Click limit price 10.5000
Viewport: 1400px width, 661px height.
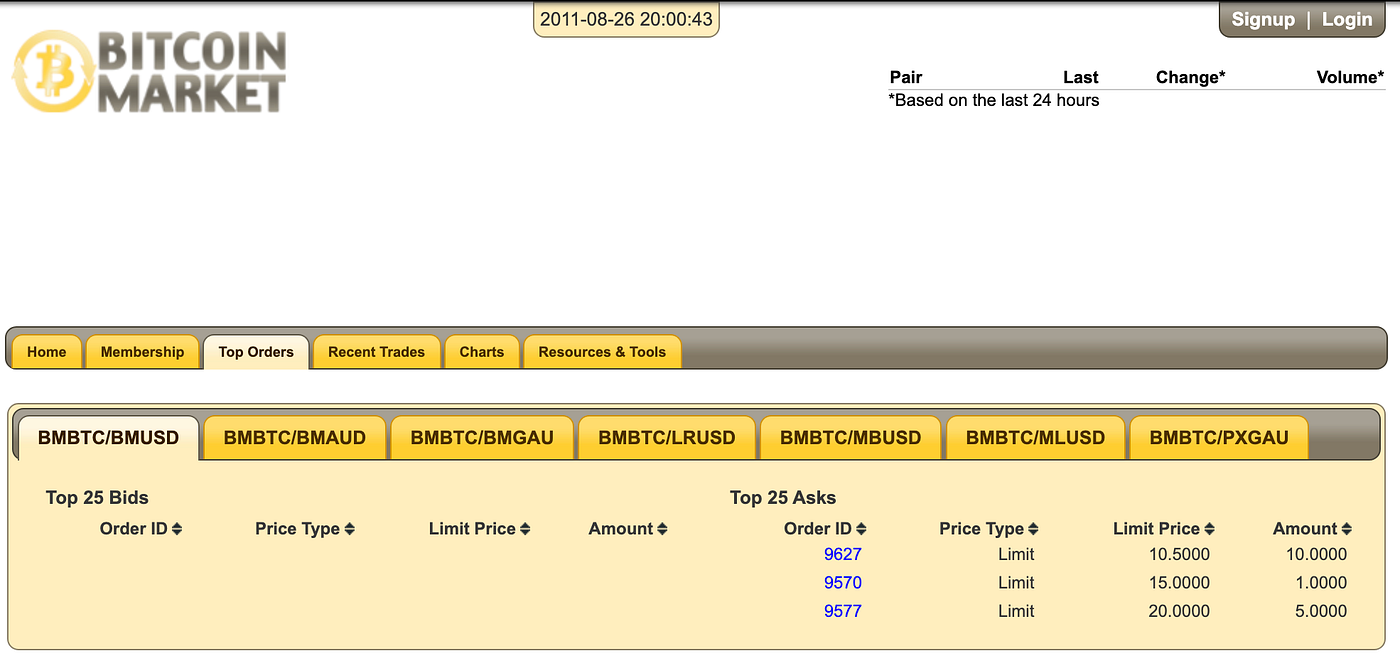click(x=1179, y=554)
